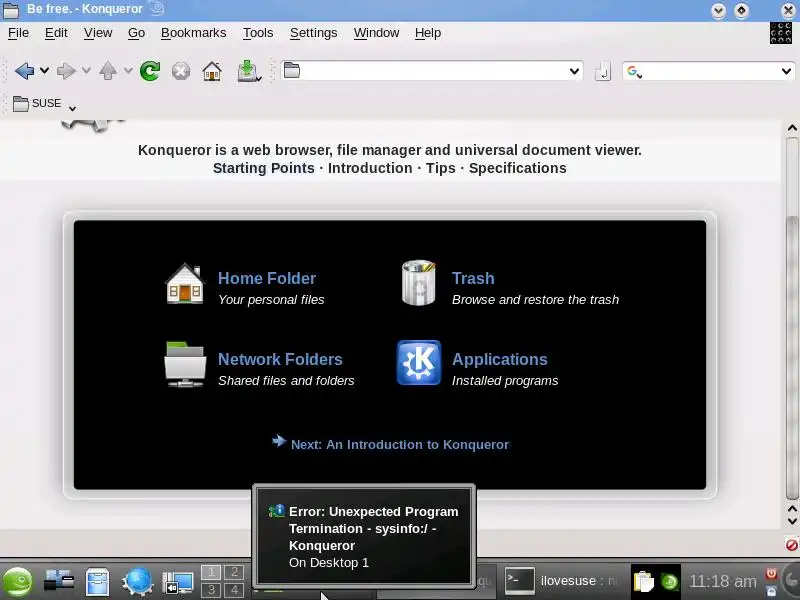
Task: Expand the location bar history dropdown
Action: pyautogui.click(x=574, y=71)
